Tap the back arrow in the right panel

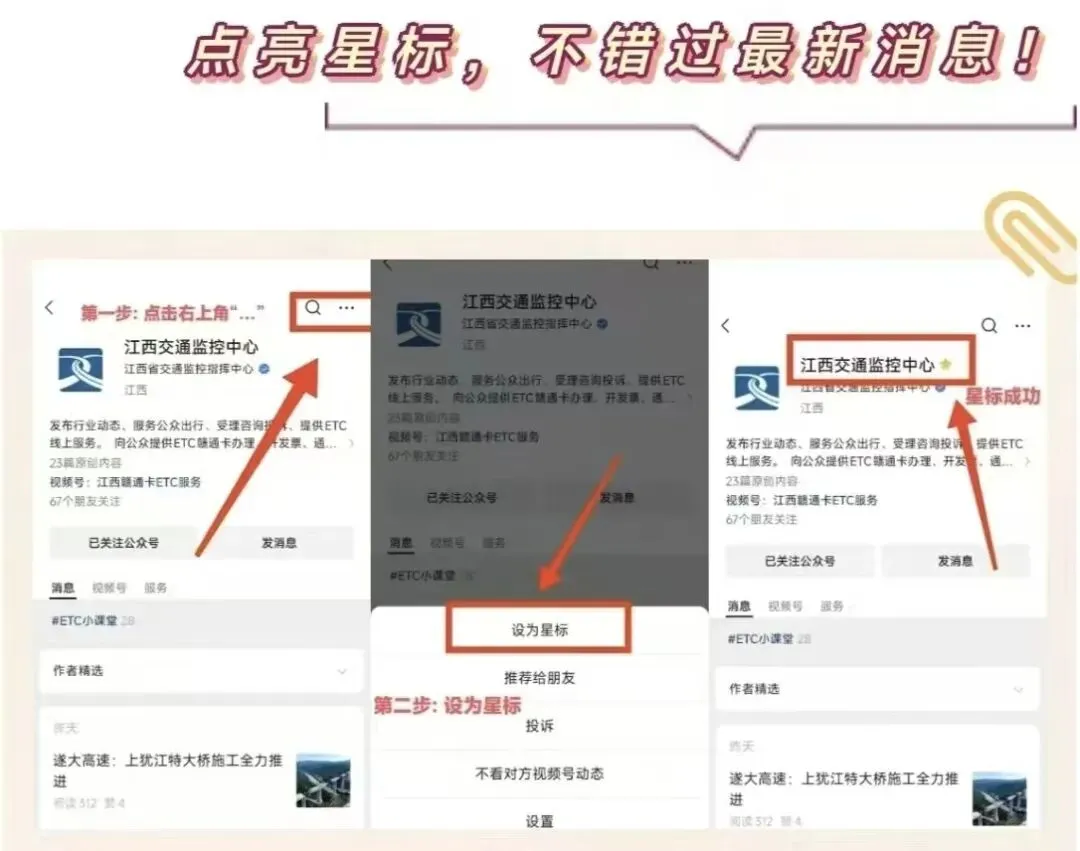pos(725,326)
